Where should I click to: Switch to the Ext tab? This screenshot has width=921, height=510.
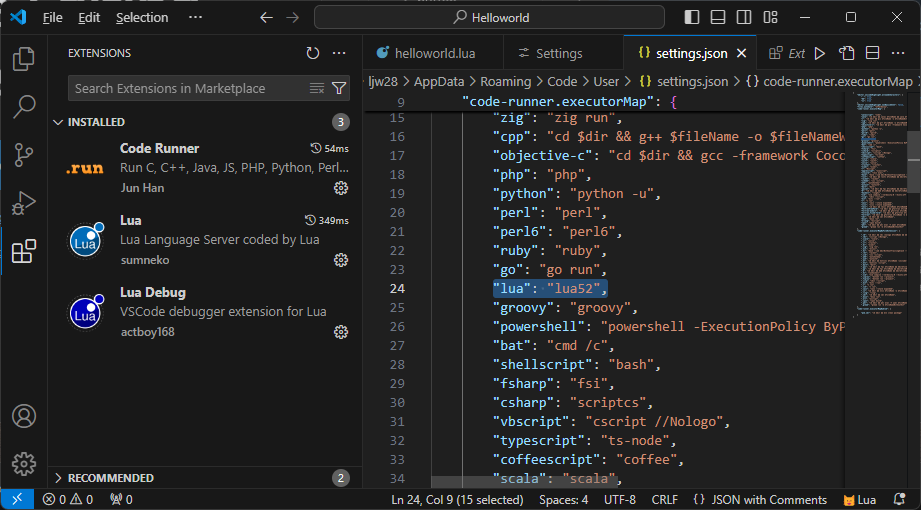pos(788,53)
